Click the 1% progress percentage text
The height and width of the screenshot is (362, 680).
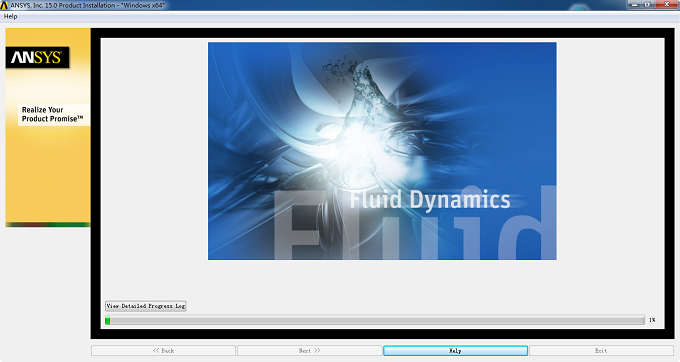pyautogui.click(x=652, y=320)
